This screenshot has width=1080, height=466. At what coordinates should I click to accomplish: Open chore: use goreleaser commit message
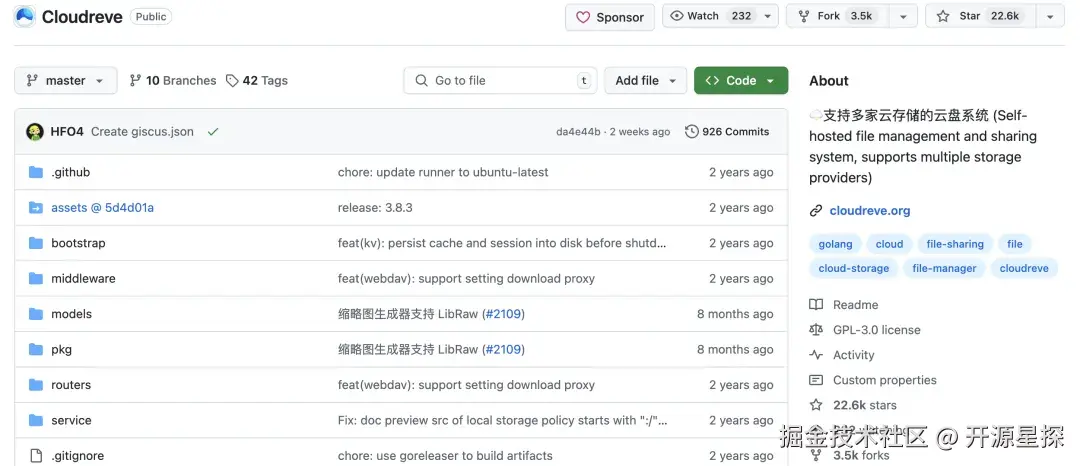445,456
